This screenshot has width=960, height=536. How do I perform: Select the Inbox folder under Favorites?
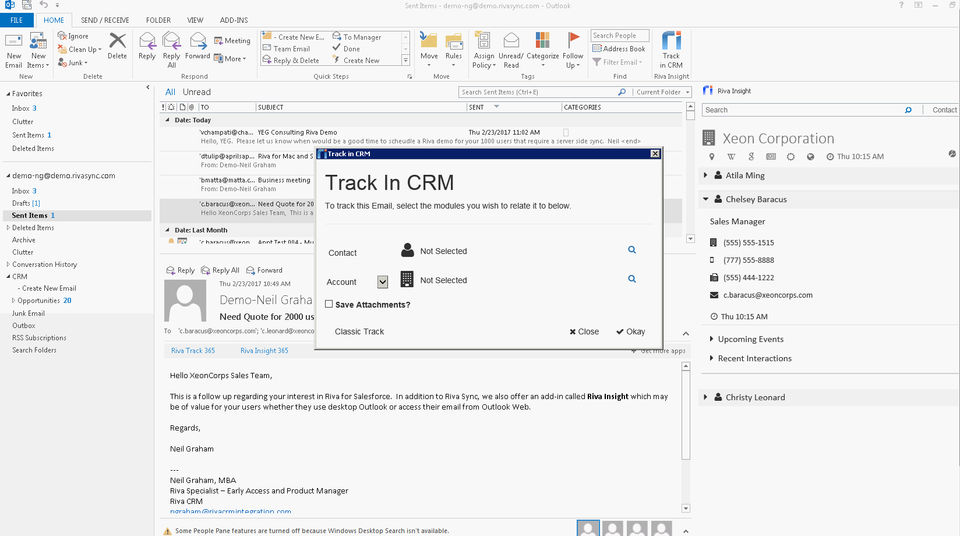pyautogui.click(x=20, y=108)
